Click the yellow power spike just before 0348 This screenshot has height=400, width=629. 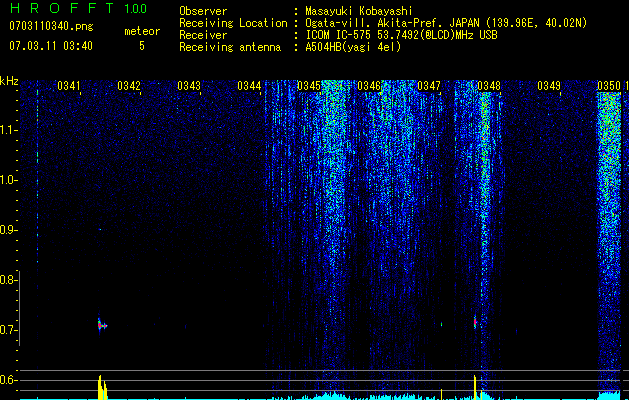(475, 387)
